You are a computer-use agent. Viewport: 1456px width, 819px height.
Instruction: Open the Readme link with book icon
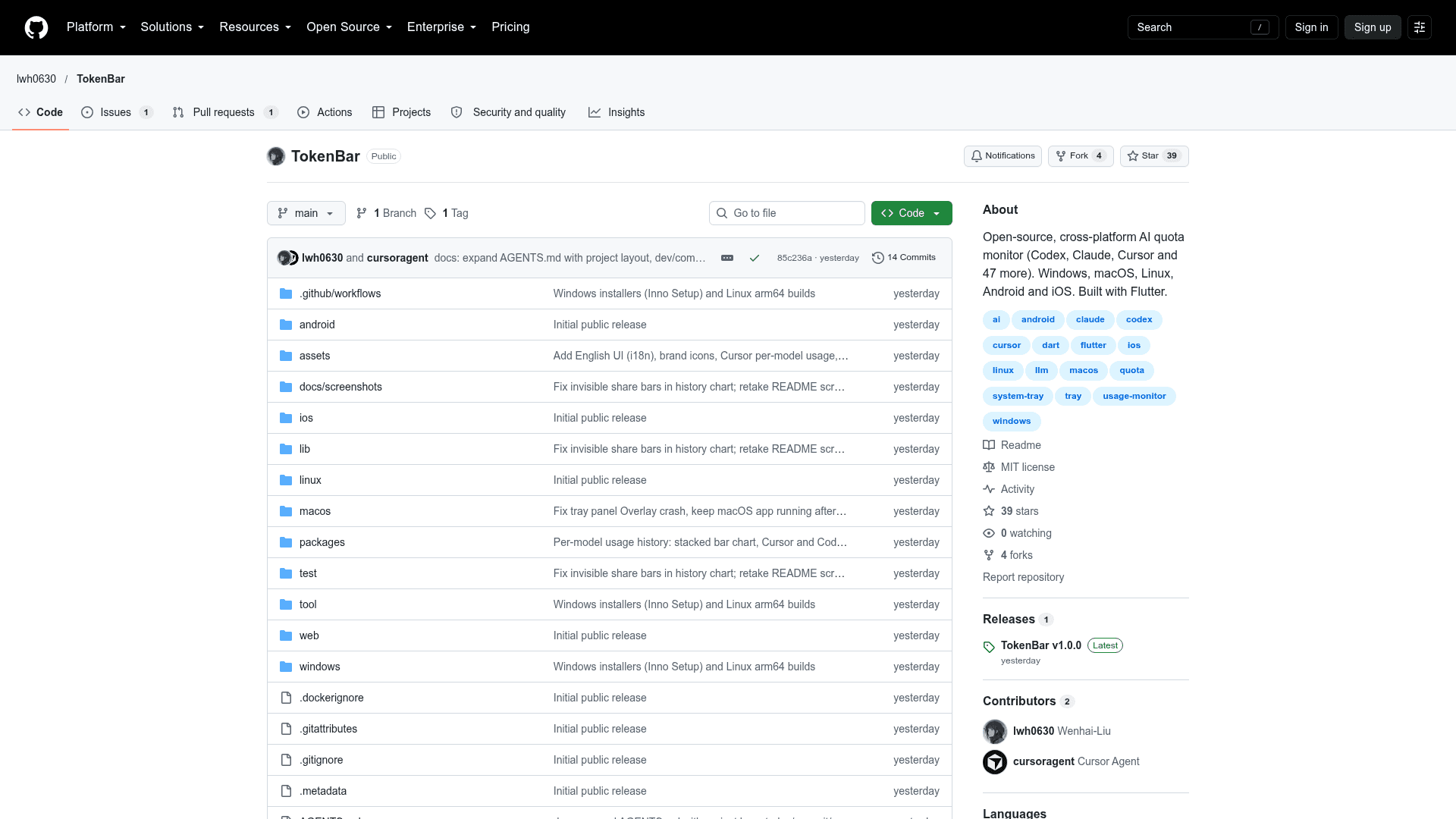[1012, 445]
